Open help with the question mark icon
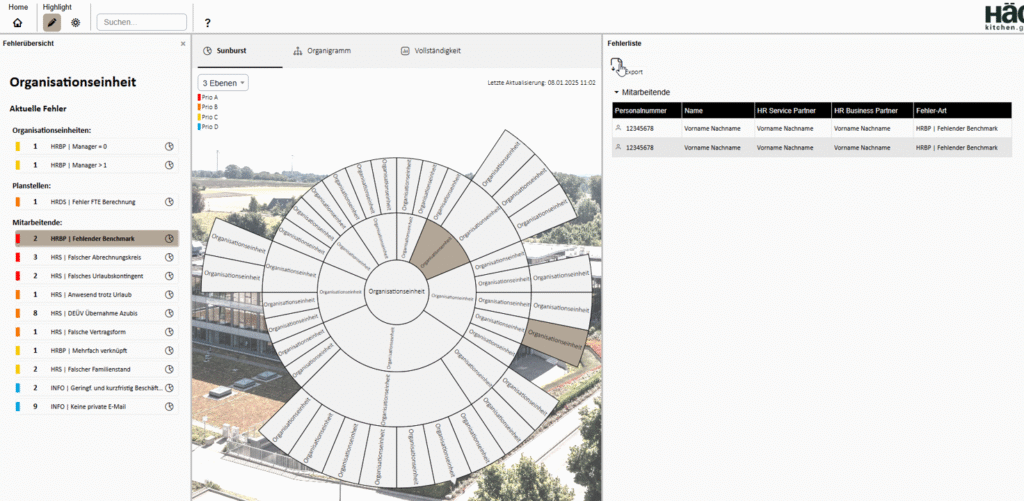1024x501 pixels. pyautogui.click(x=207, y=22)
